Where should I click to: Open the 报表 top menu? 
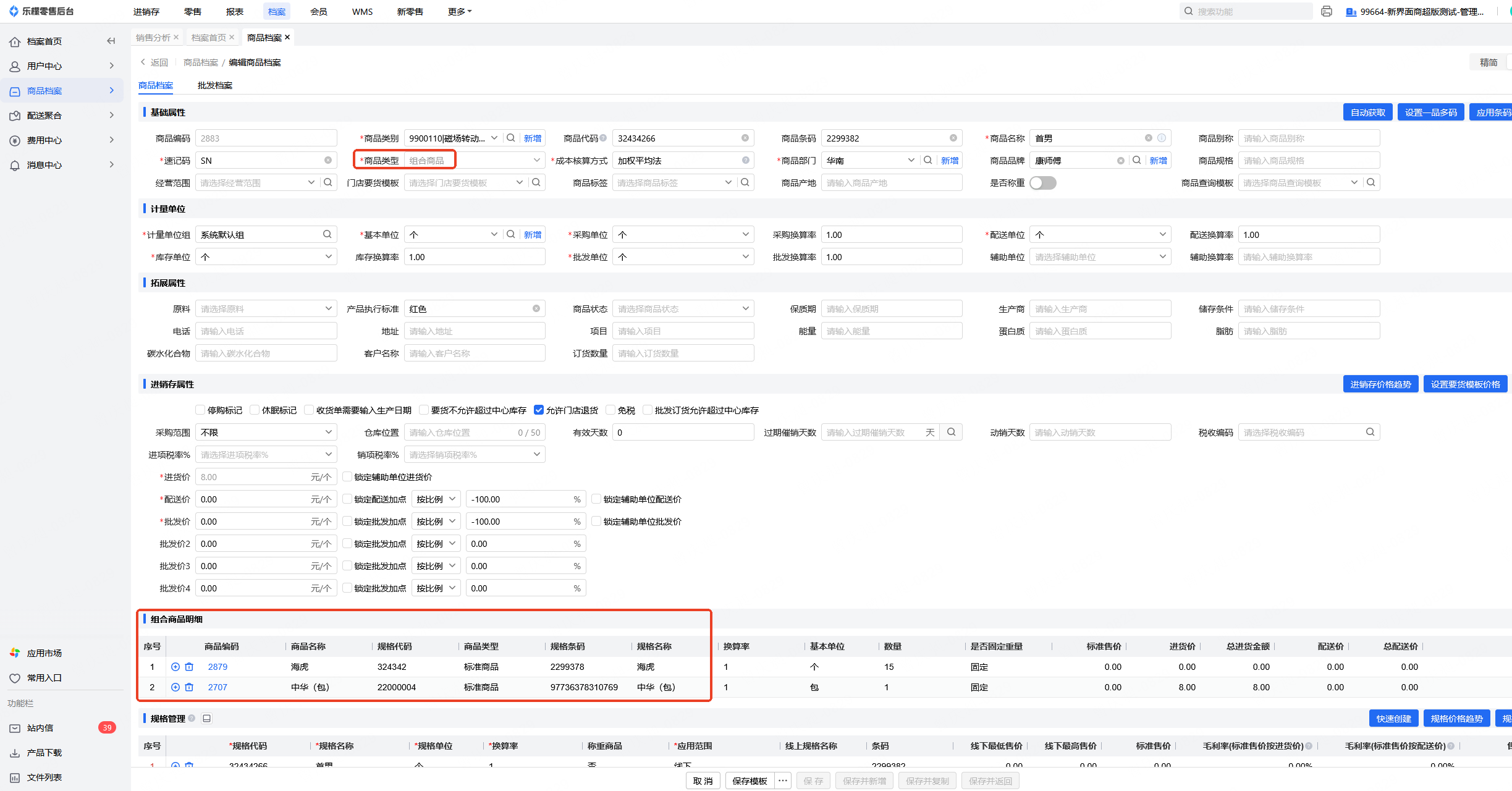tap(234, 12)
